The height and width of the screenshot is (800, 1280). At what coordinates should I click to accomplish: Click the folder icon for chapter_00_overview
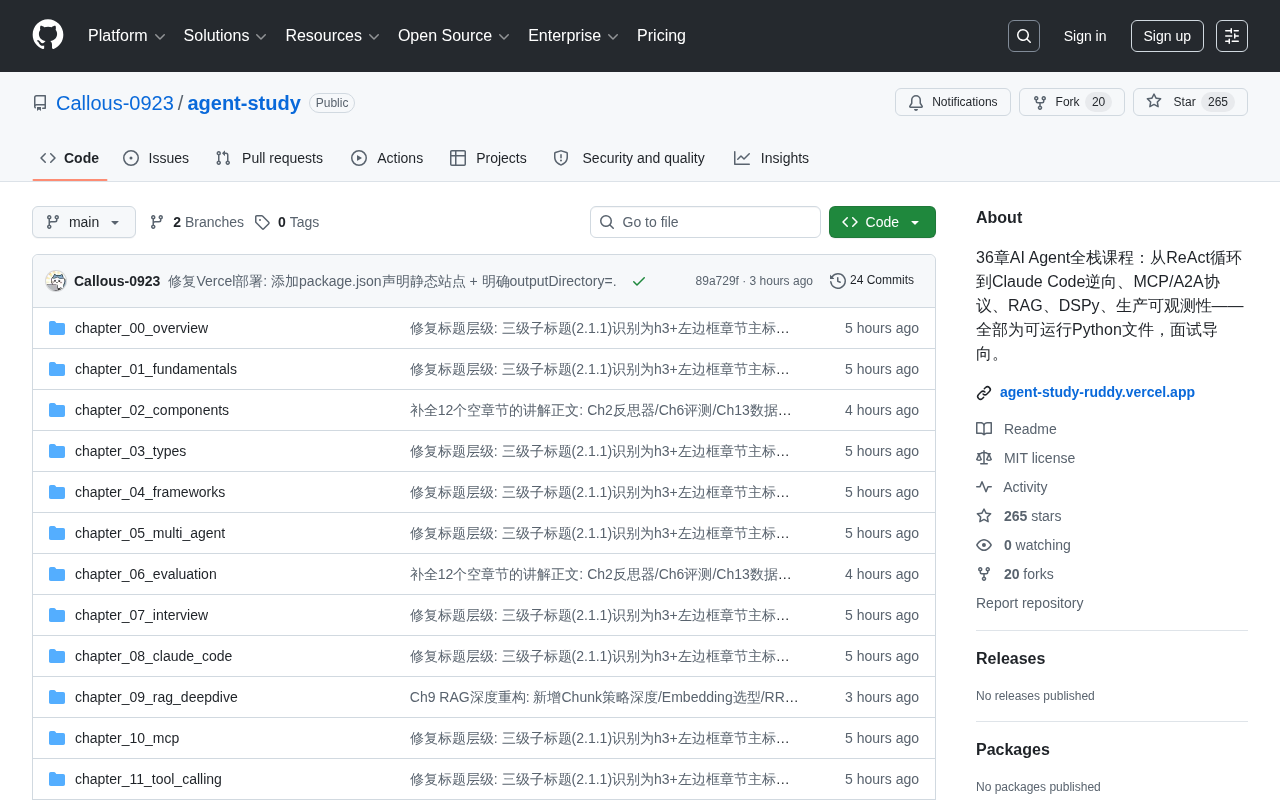coord(57,328)
